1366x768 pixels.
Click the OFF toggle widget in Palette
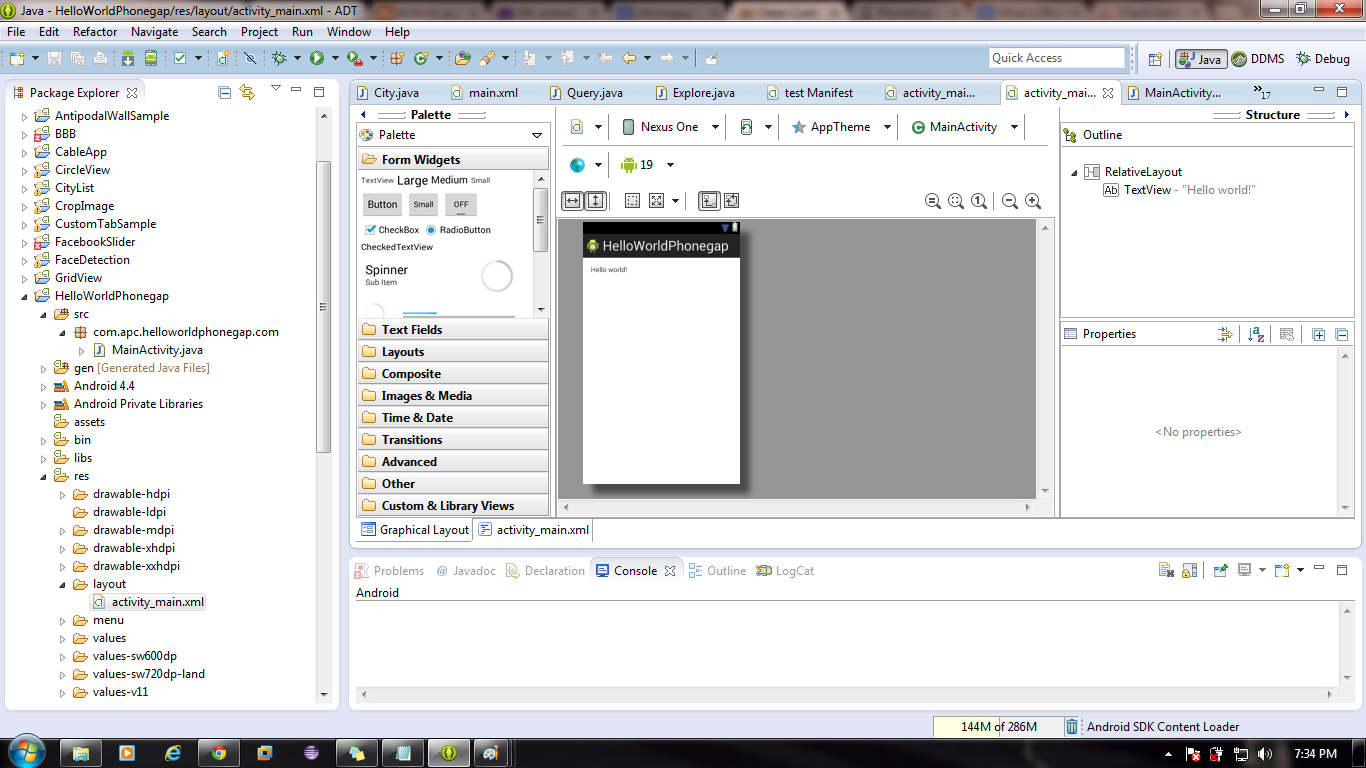(460, 204)
